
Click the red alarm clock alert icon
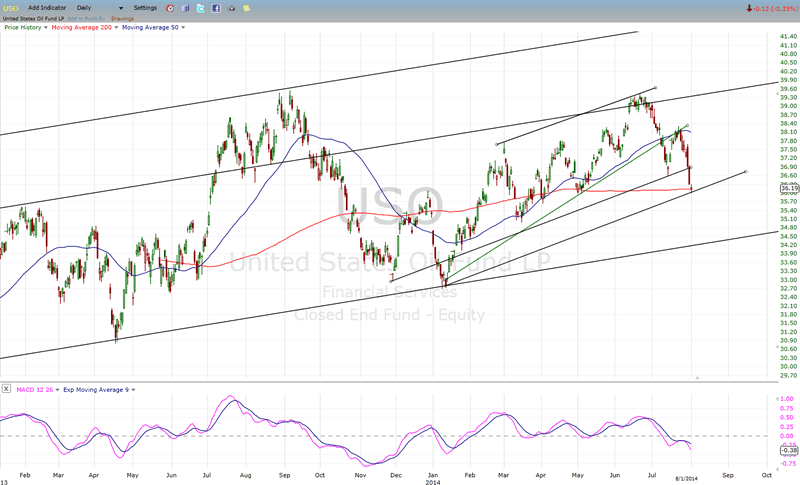[170, 8]
